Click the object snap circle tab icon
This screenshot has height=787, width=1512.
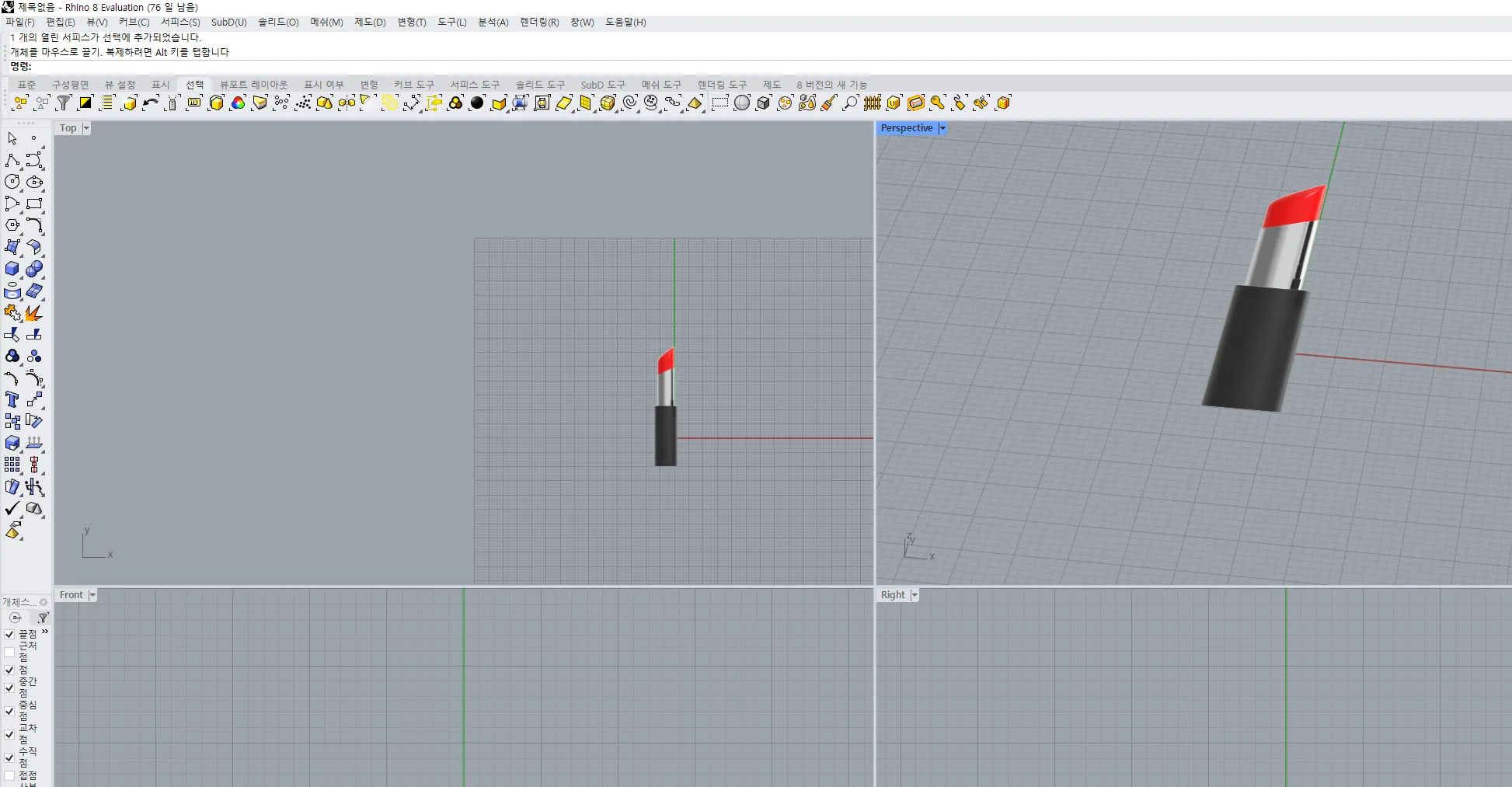[x=15, y=618]
